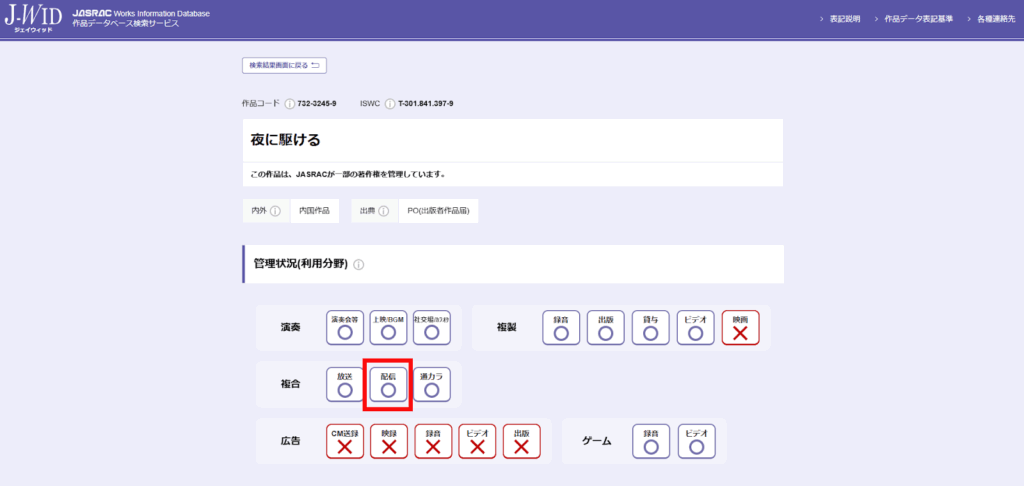Click the ビデオ status box in ゲーム row
1024x486 pixels.
[696, 442]
